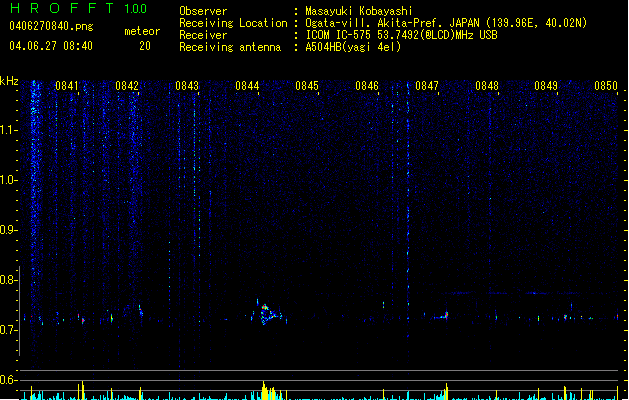Click the 0848 time marker
This screenshot has width=629, height=400.
[x=487, y=86]
